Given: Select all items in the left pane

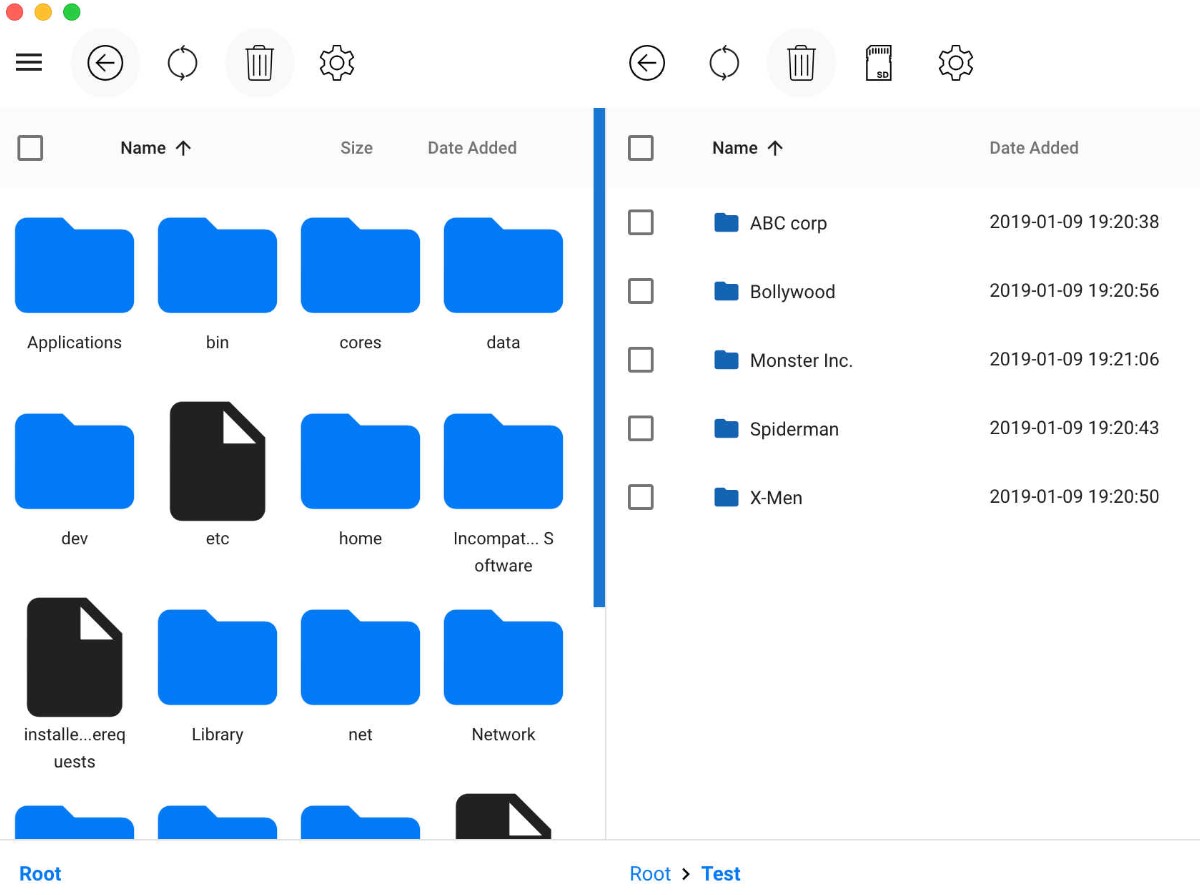Looking at the screenshot, I should tap(31, 147).
